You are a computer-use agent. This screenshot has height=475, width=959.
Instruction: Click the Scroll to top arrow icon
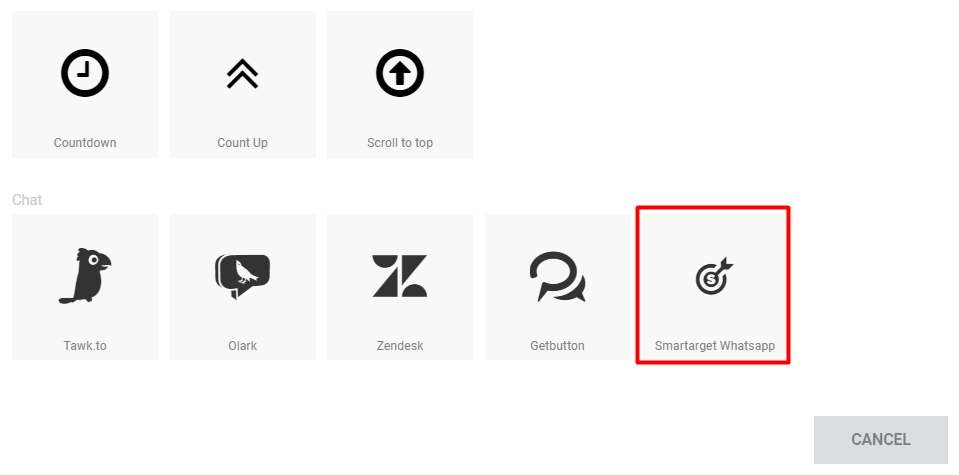tap(400, 73)
